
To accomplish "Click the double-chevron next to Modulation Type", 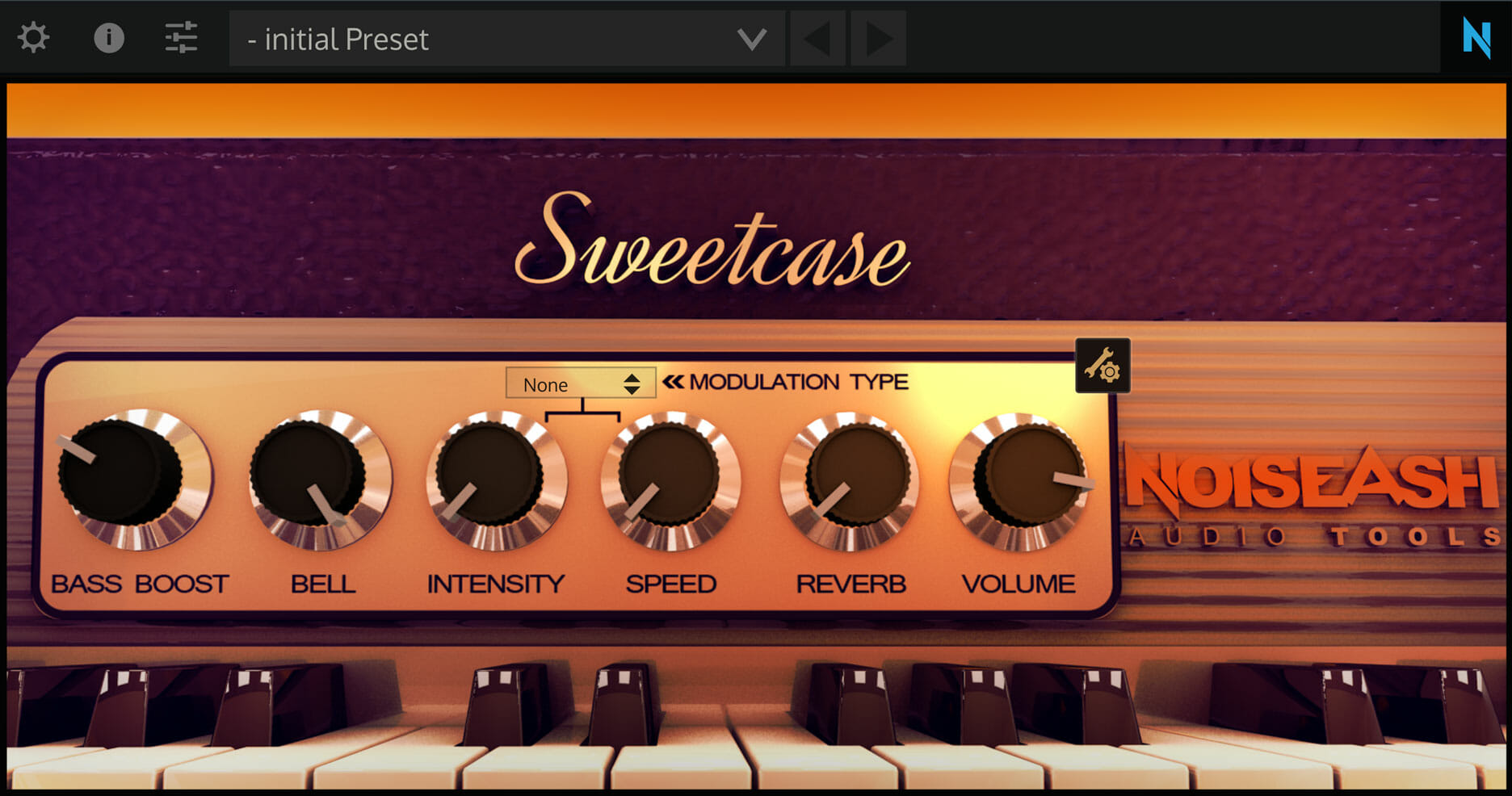I will click(676, 380).
